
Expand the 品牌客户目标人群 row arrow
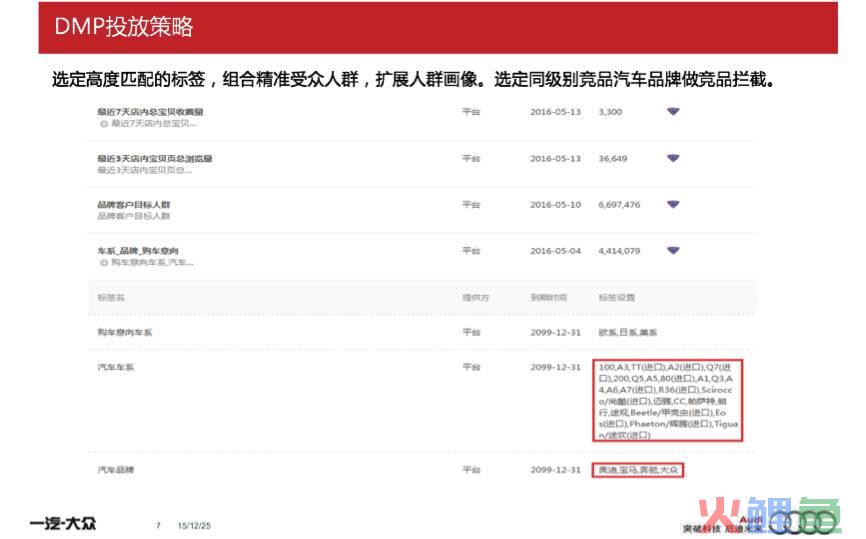pyautogui.click(x=673, y=204)
